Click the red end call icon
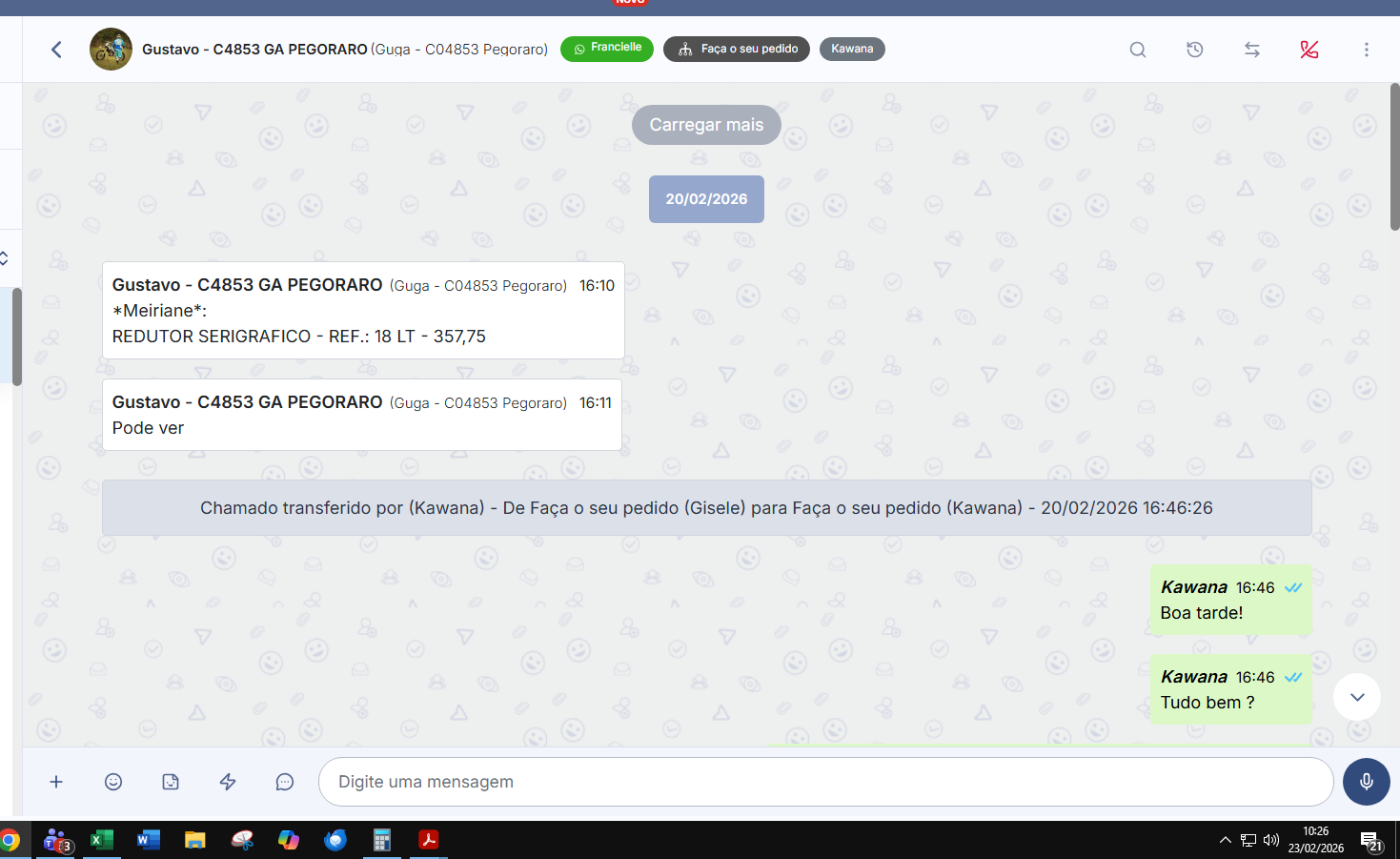The image size is (1400, 859). coord(1309,50)
